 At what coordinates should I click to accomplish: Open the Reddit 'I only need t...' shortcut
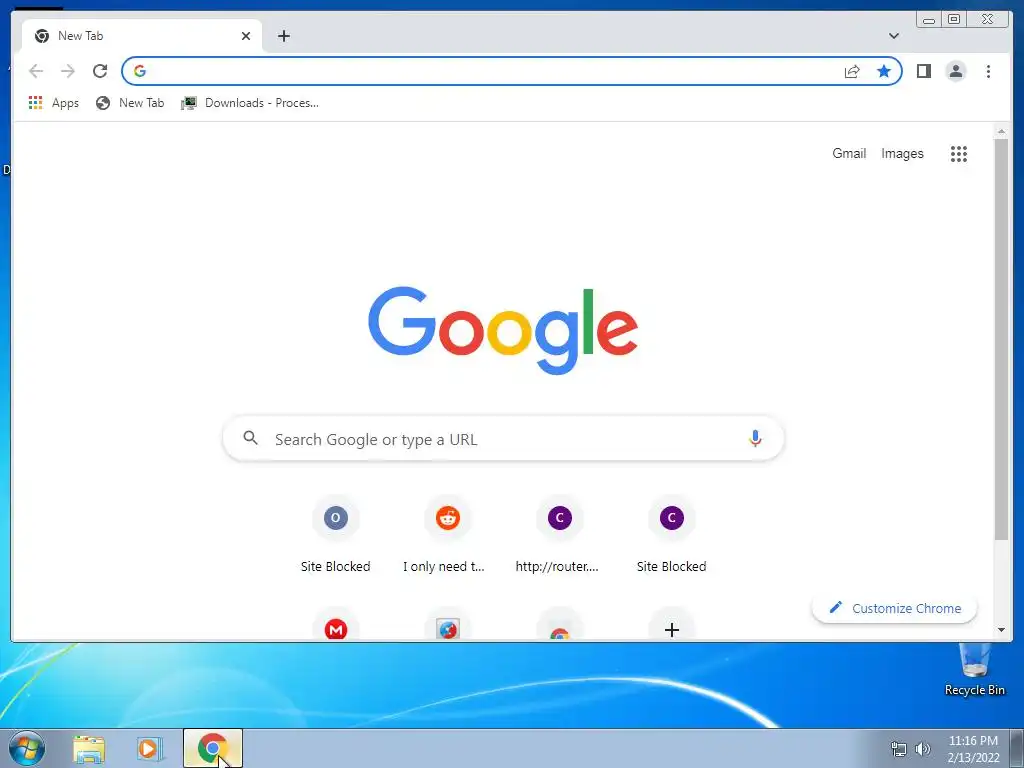pos(447,536)
